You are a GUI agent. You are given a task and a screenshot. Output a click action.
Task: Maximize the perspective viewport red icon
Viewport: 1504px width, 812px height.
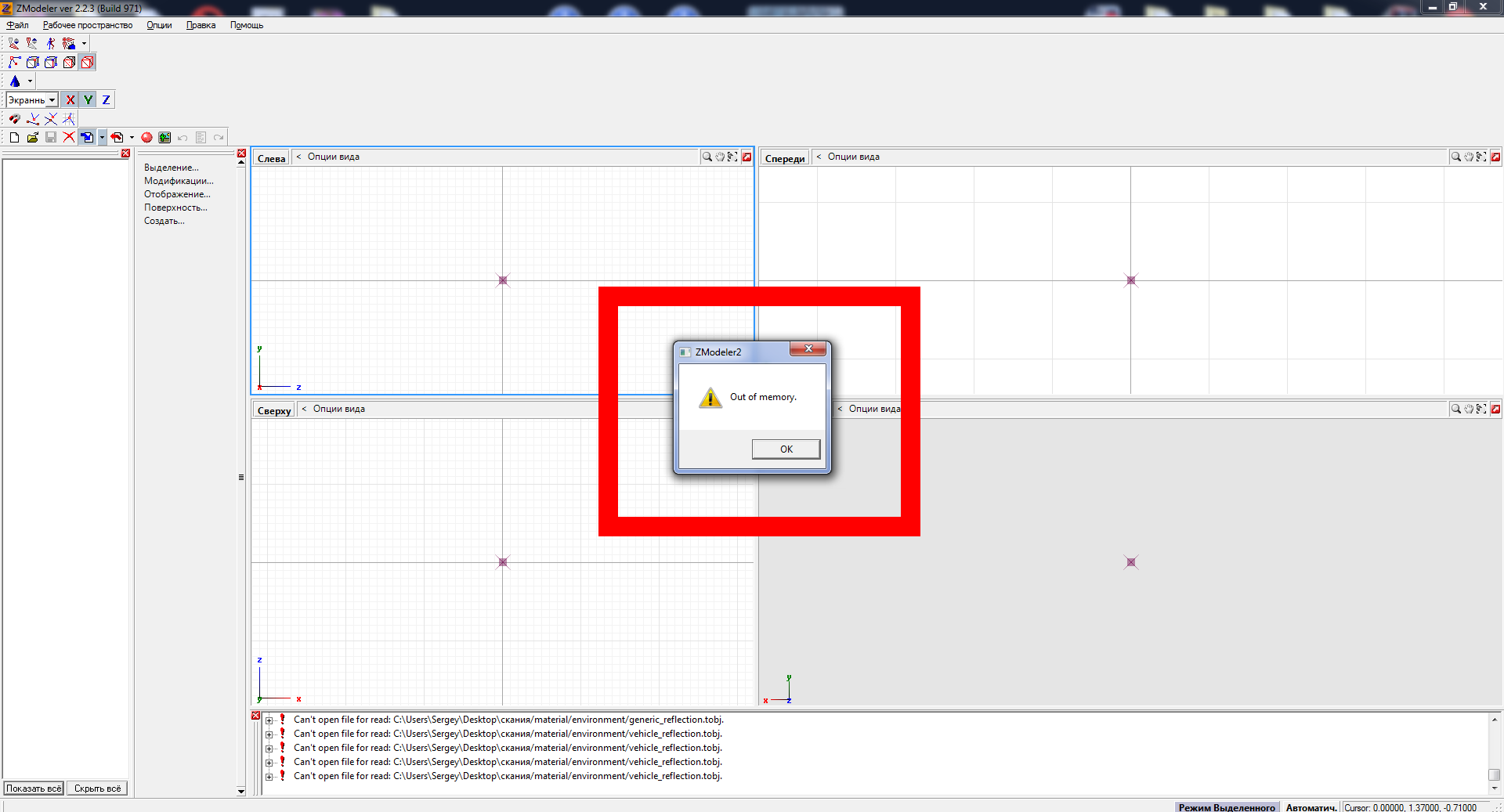click(1495, 409)
